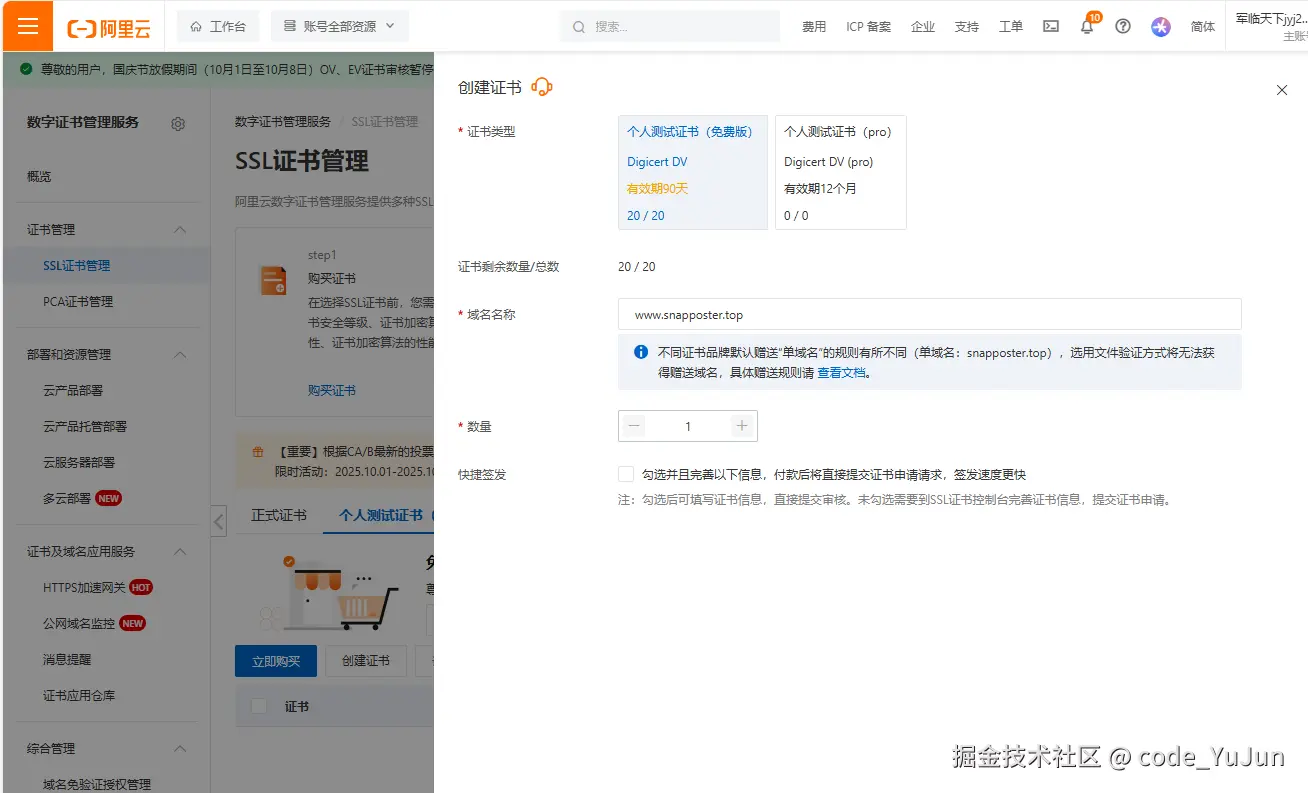Toggle the select-all checkbox in the 证书 header
The width and height of the screenshot is (1308, 793).
tap(259, 706)
